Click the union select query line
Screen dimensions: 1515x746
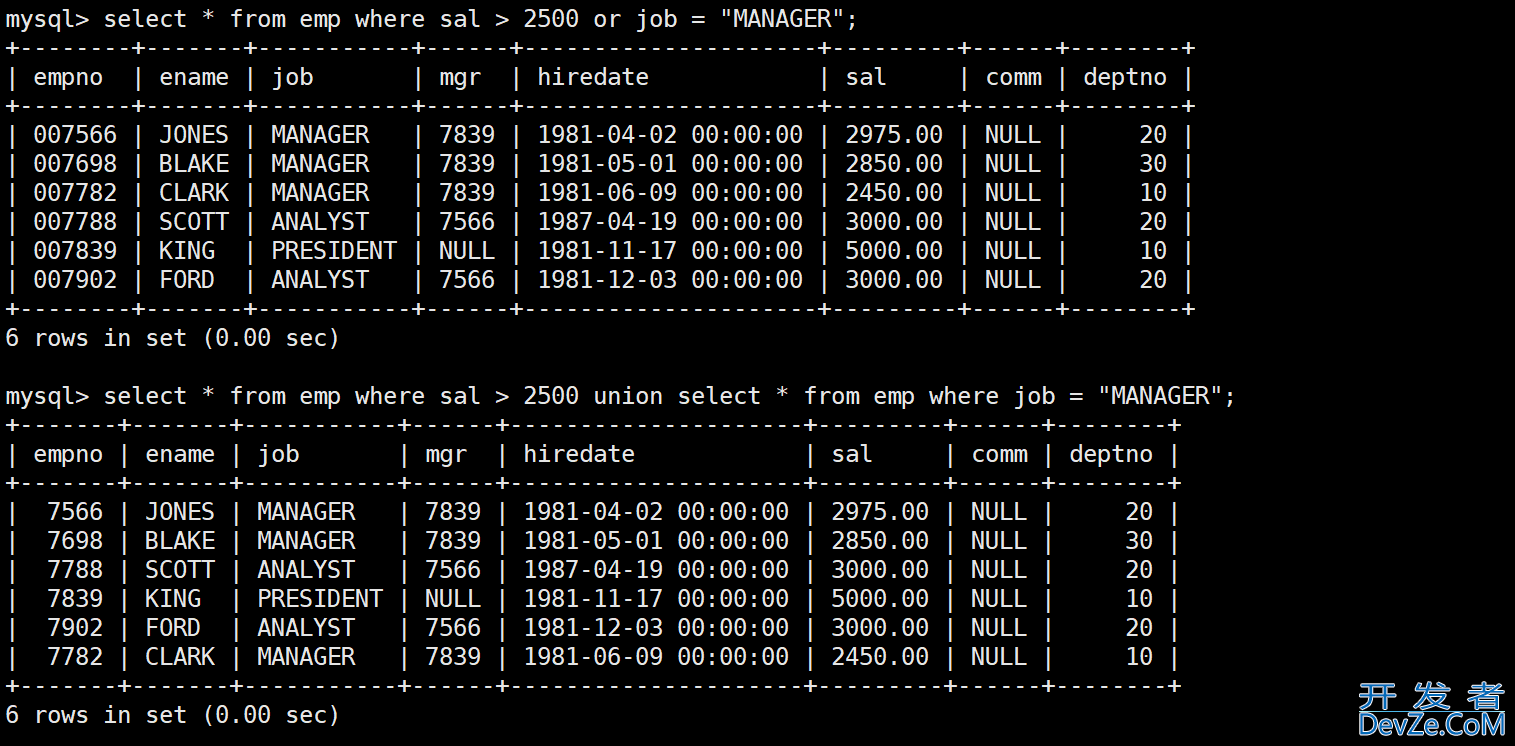[x=621, y=396]
